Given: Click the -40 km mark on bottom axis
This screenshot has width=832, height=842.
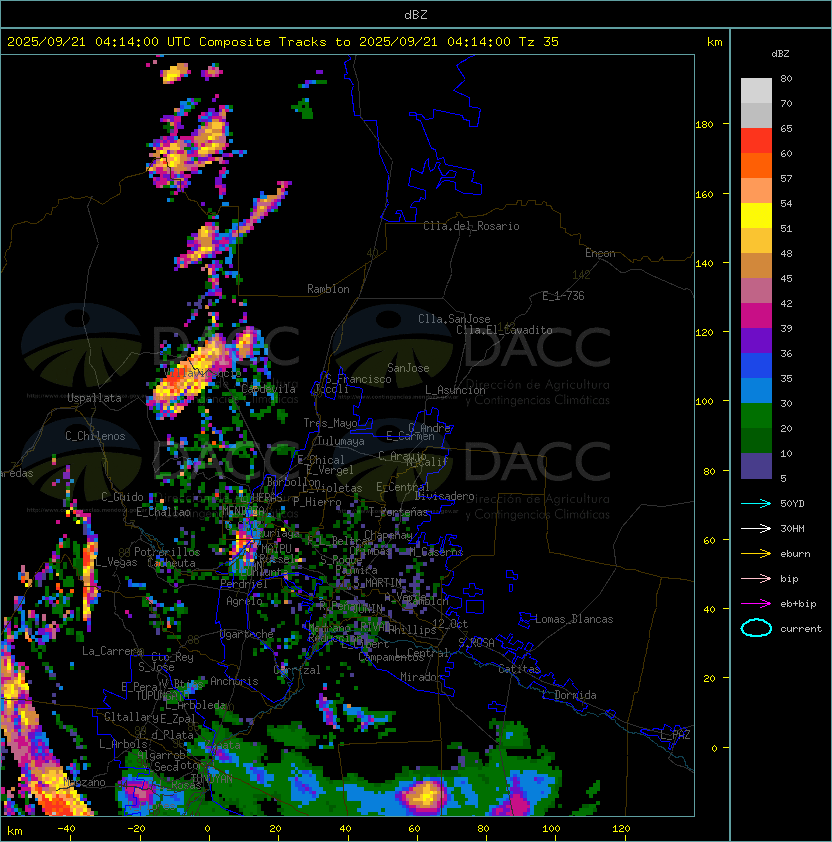Looking at the screenshot, I should coord(66,829).
